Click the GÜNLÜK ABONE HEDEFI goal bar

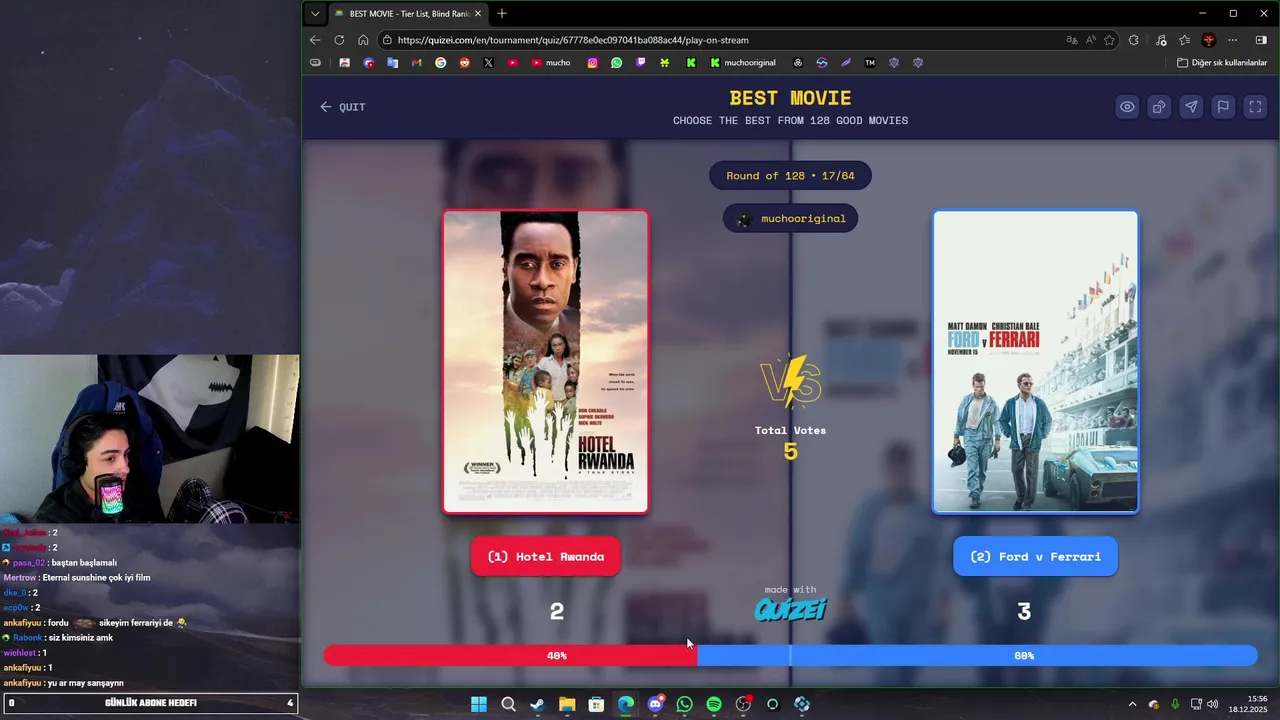(x=150, y=703)
